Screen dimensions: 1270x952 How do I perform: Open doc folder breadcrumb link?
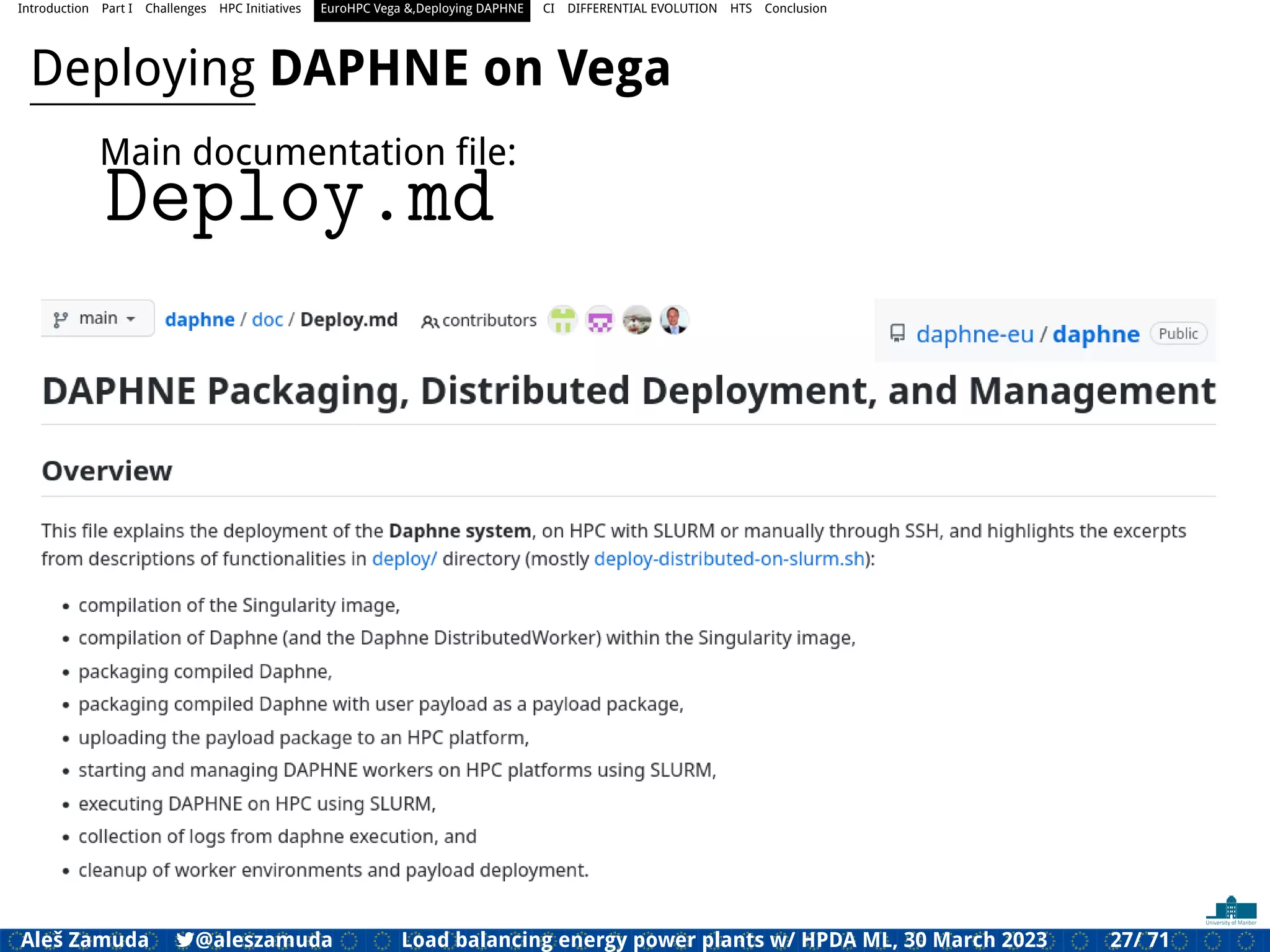267,320
